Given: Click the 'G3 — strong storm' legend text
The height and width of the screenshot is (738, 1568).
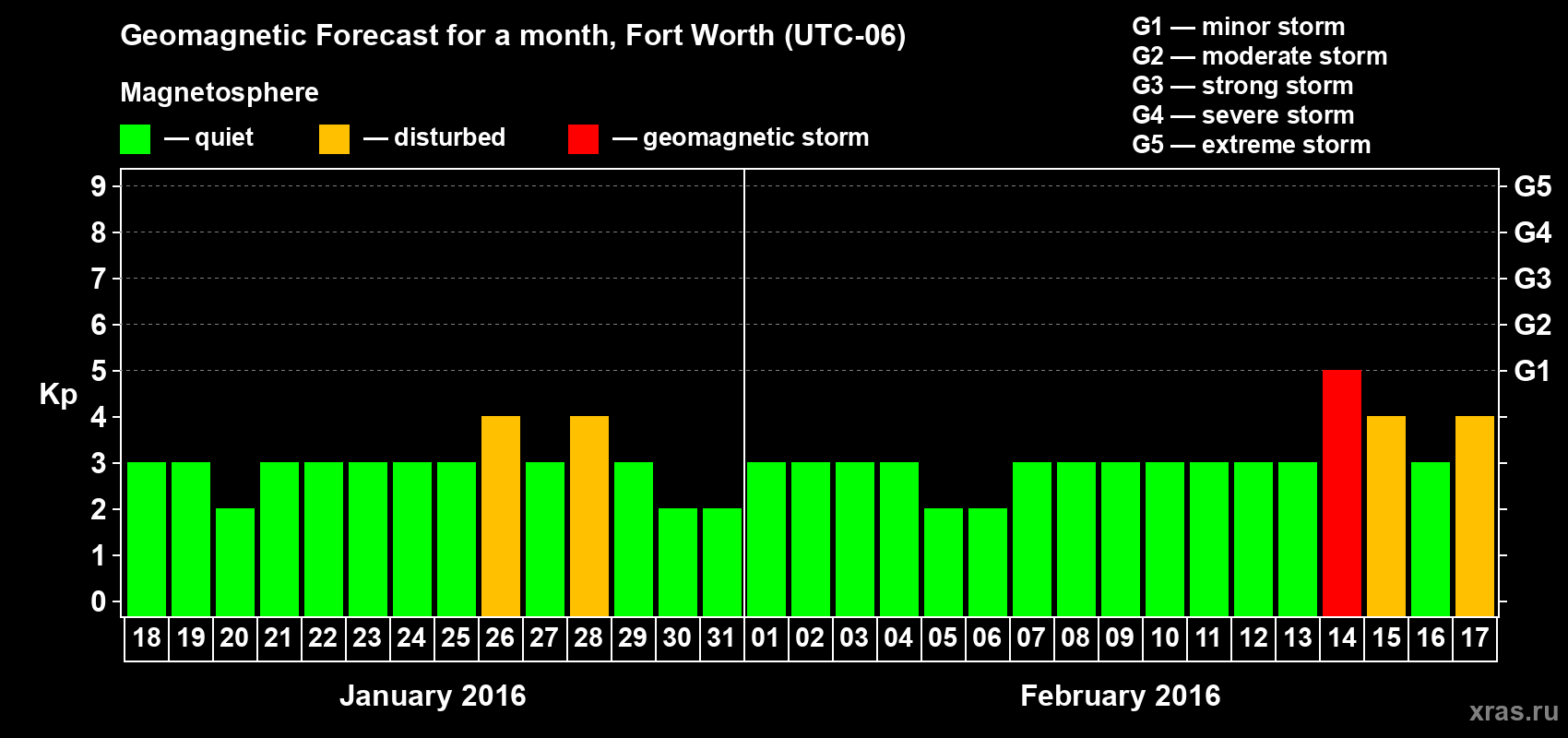Looking at the screenshot, I should tap(1242, 86).
